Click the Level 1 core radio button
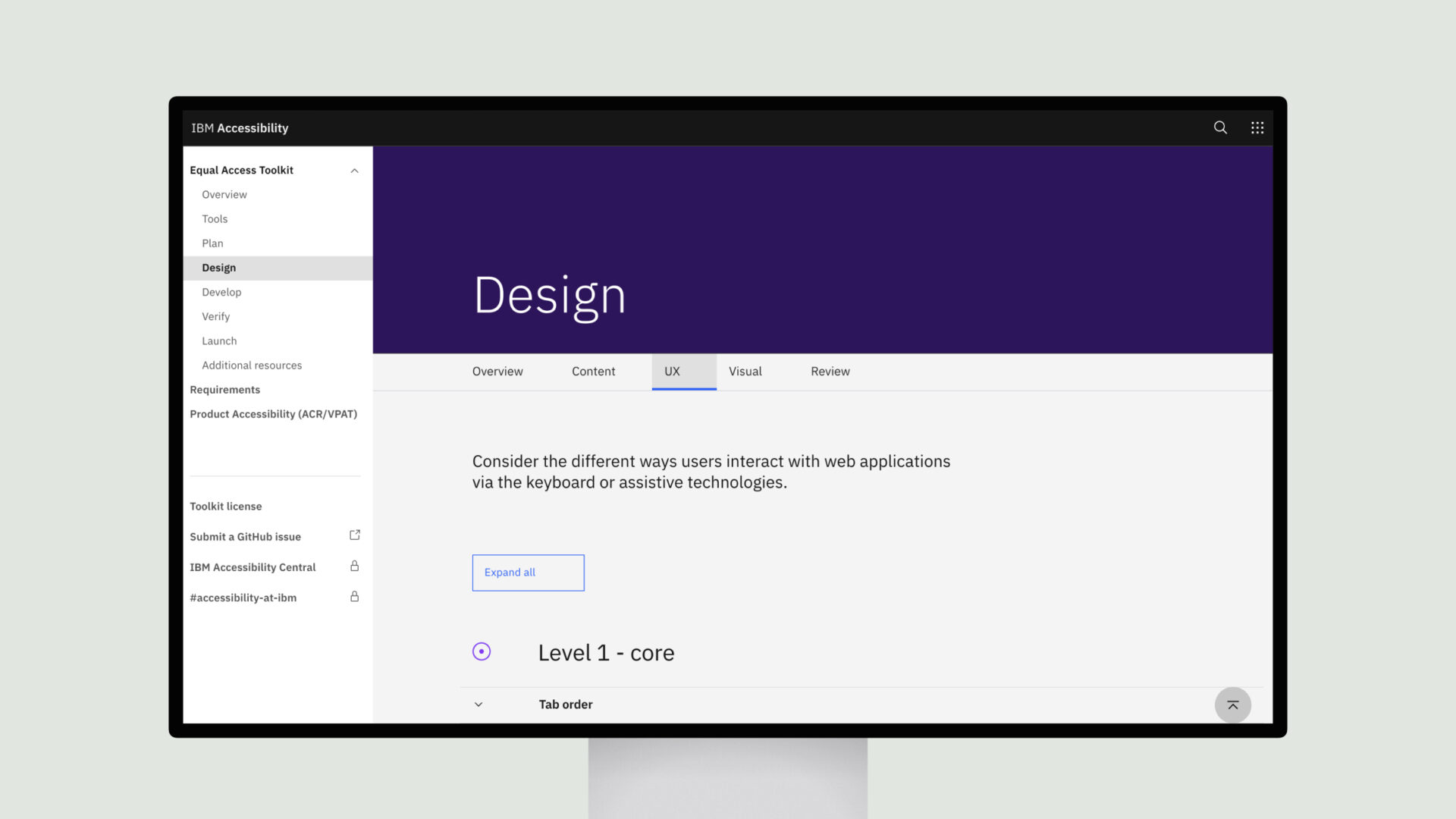This screenshot has width=1456, height=819. pos(481,652)
